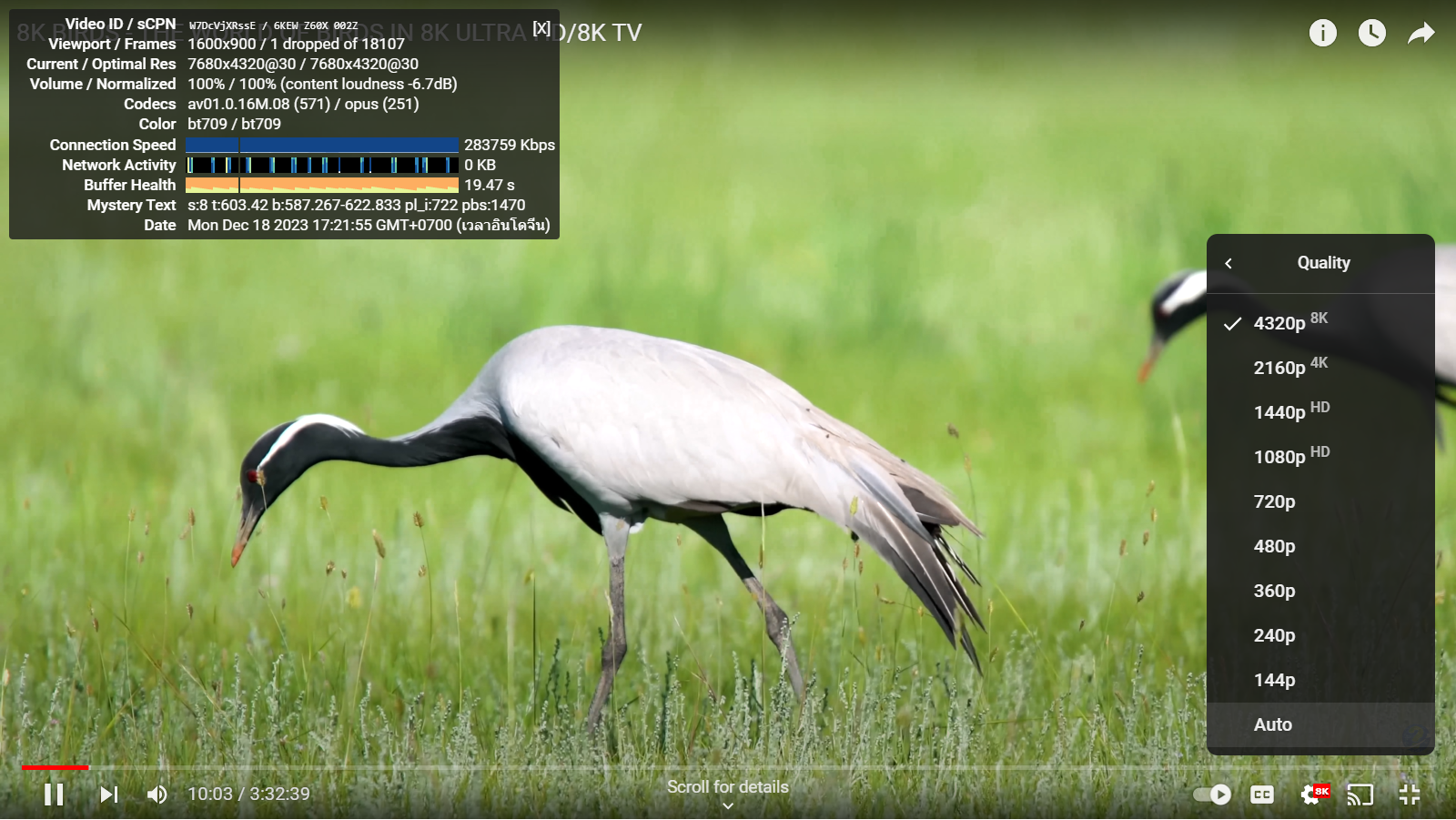Add video to Watch later
This screenshot has height=820, width=1456.
[1372, 33]
